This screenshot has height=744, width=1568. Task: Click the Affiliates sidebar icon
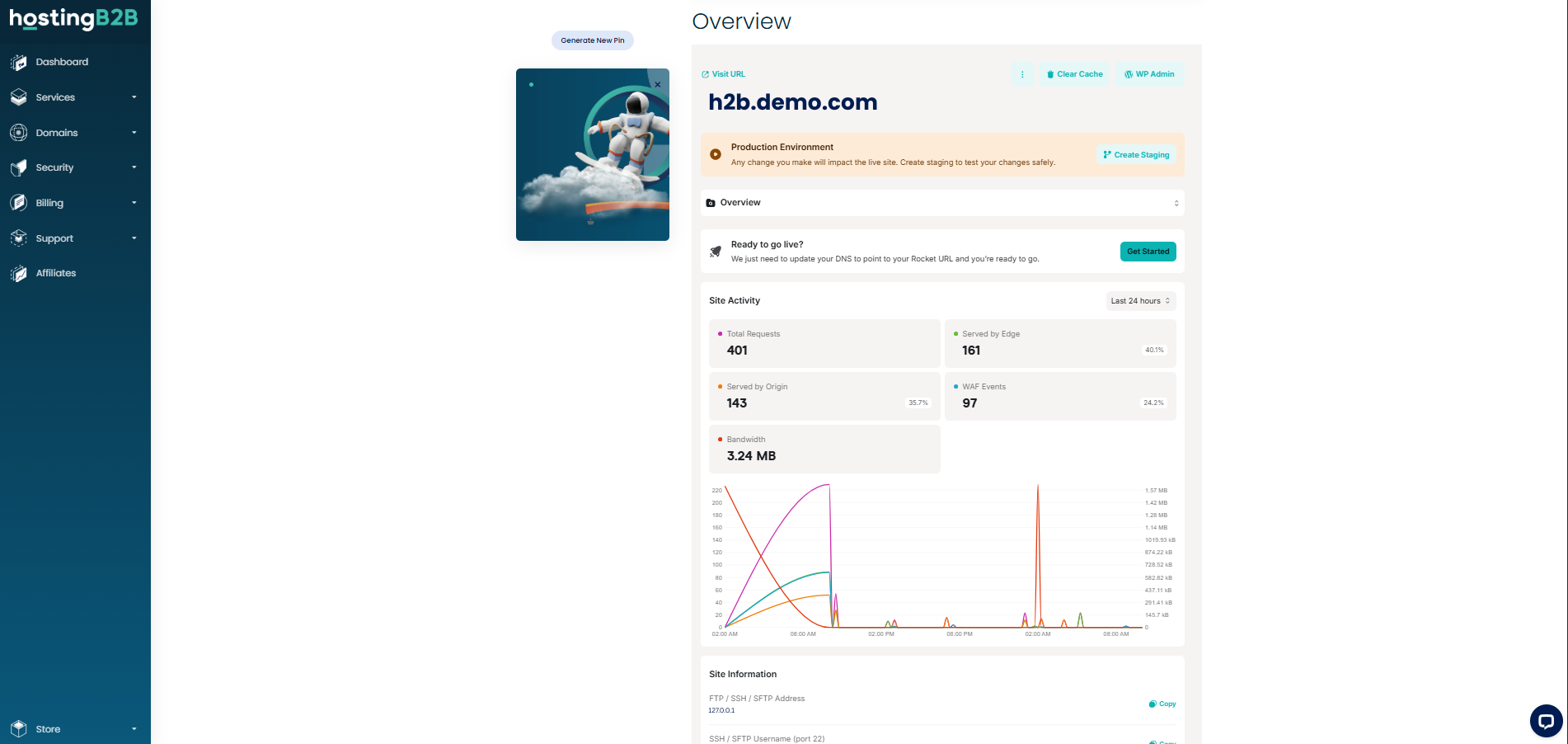[19, 274]
